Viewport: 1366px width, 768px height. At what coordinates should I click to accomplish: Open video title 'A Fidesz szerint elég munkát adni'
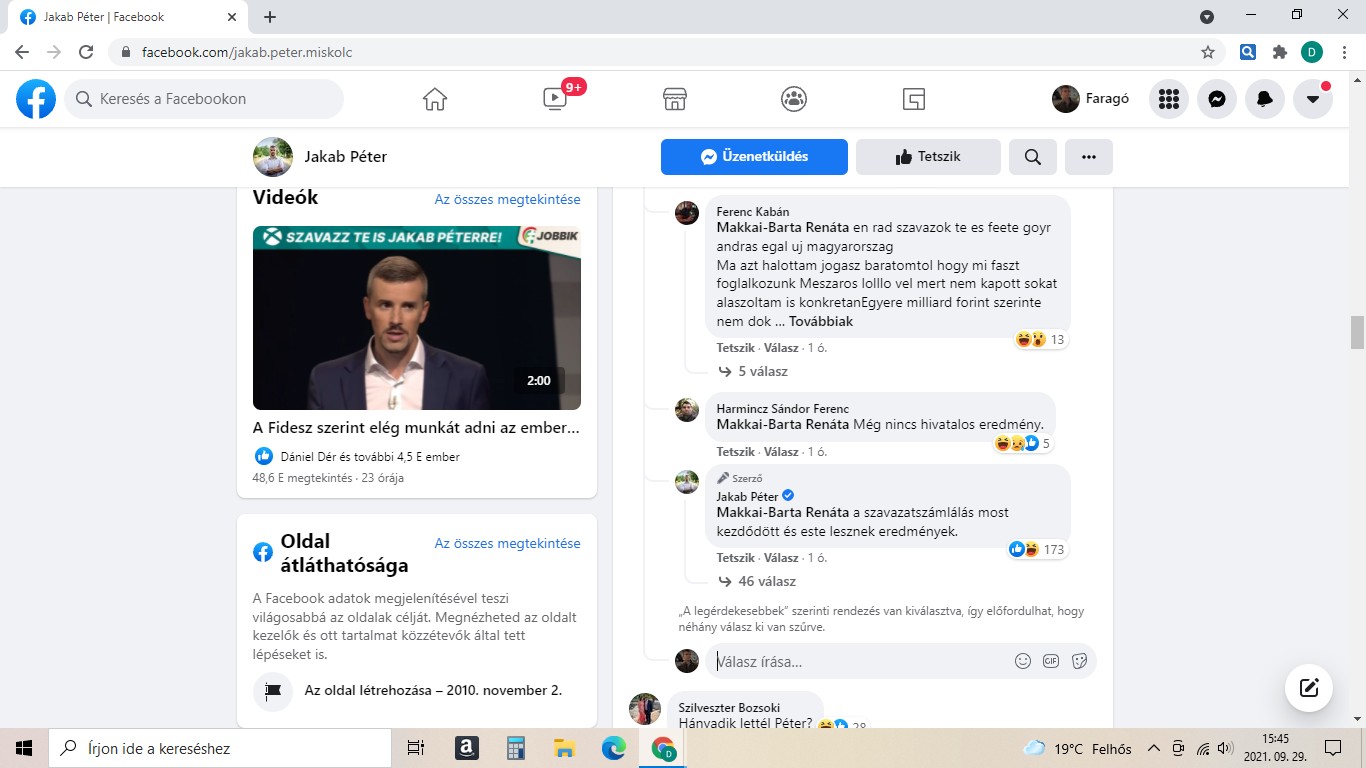pyautogui.click(x=416, y=428)
